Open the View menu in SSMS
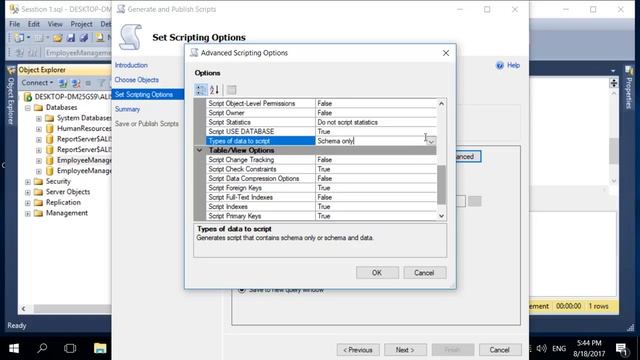Screen dimensions: 640x360 55,24
